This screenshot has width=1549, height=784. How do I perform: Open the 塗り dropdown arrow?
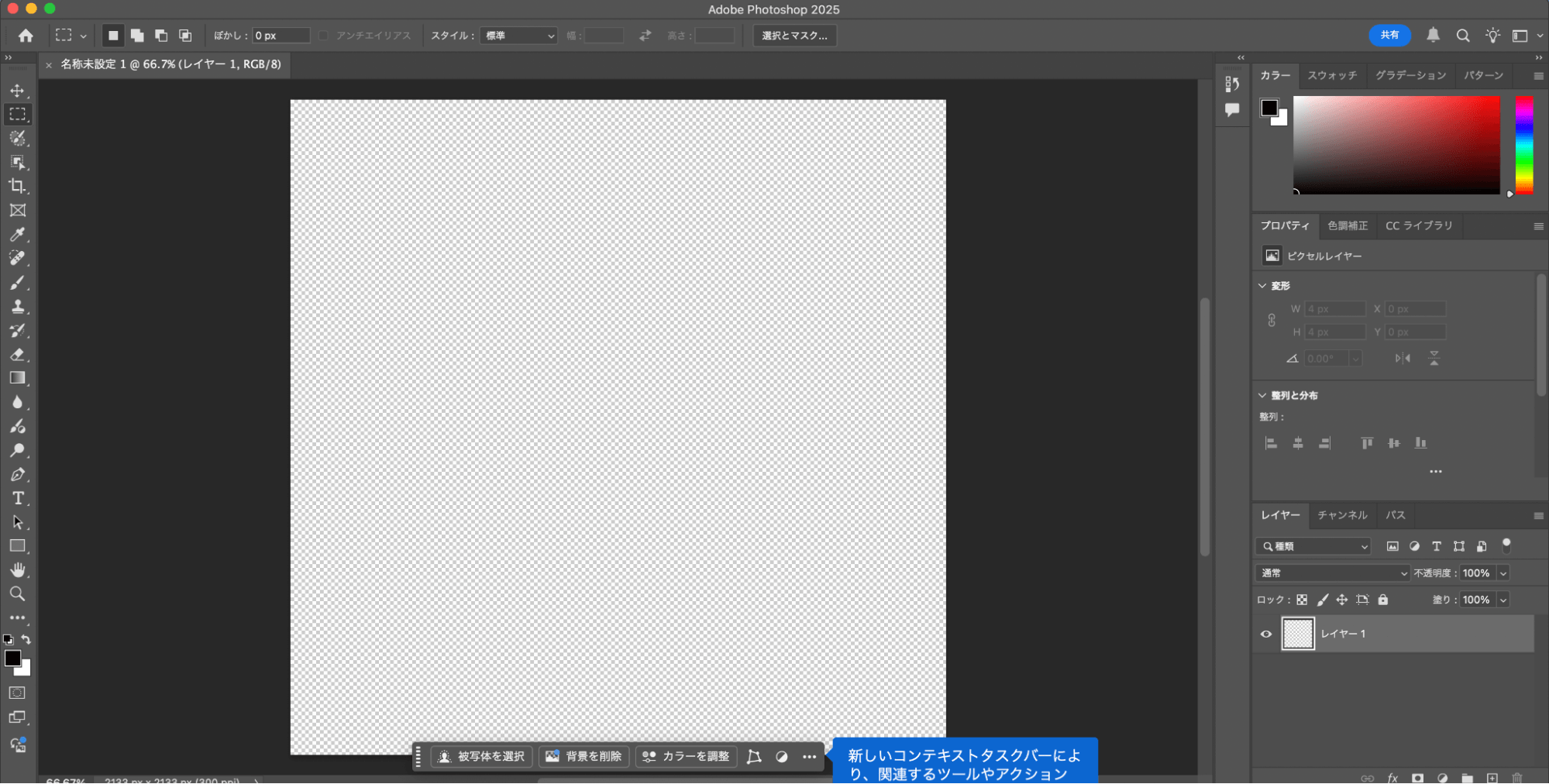tap(1503, 600)
